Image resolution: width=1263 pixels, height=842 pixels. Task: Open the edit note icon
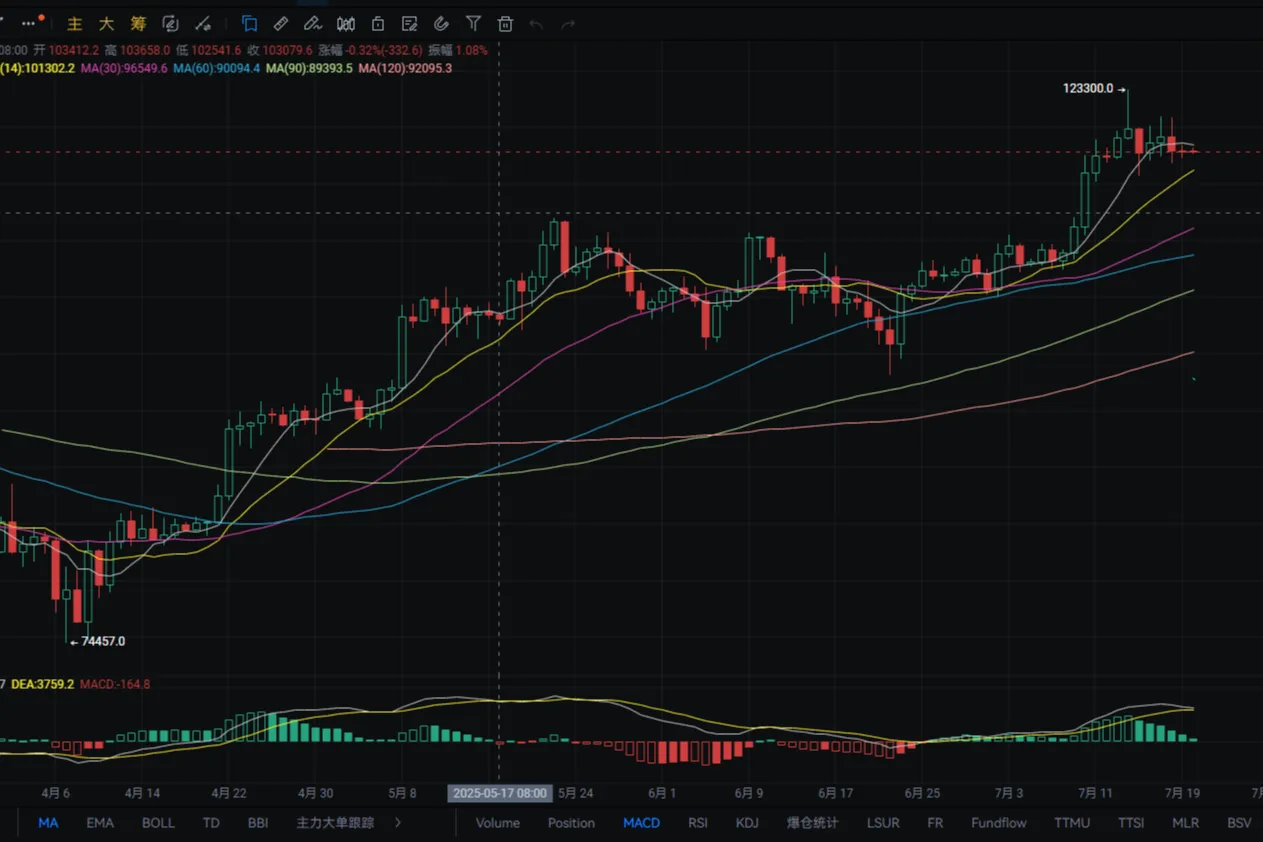[409, 23]
